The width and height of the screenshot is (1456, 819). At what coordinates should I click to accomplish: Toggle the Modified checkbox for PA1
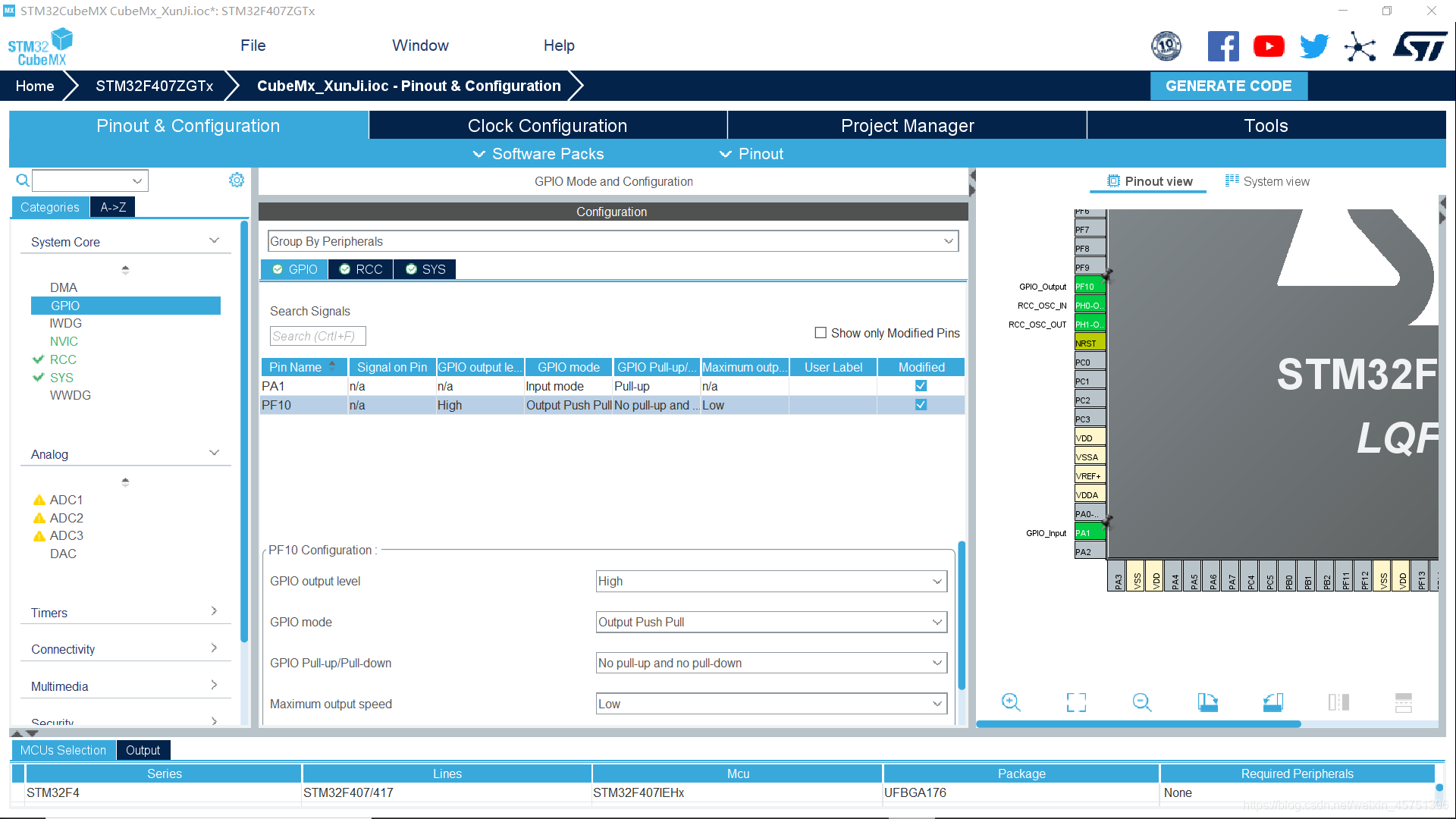[x=921, y=386]
